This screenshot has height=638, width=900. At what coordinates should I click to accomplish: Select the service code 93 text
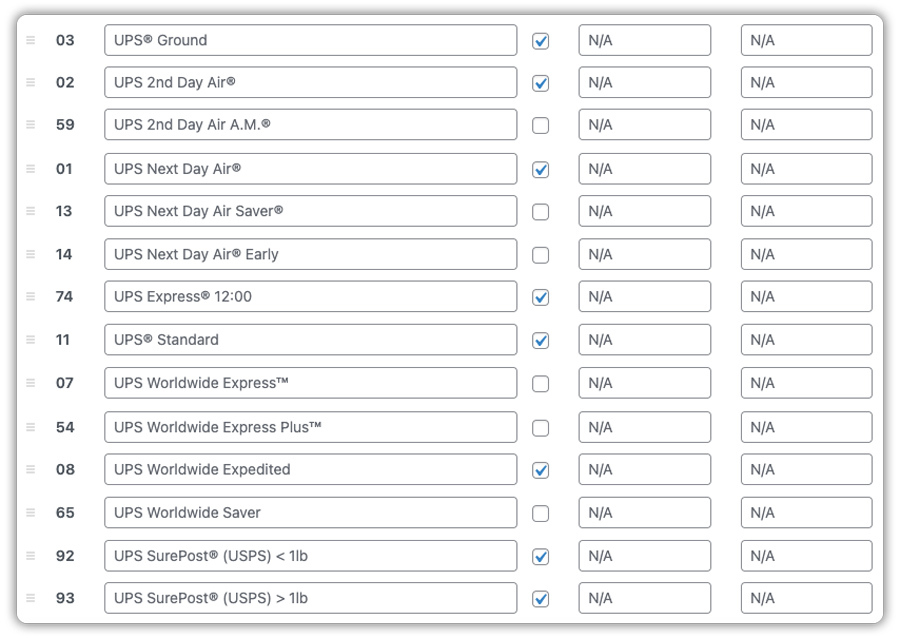click(65, 598)
